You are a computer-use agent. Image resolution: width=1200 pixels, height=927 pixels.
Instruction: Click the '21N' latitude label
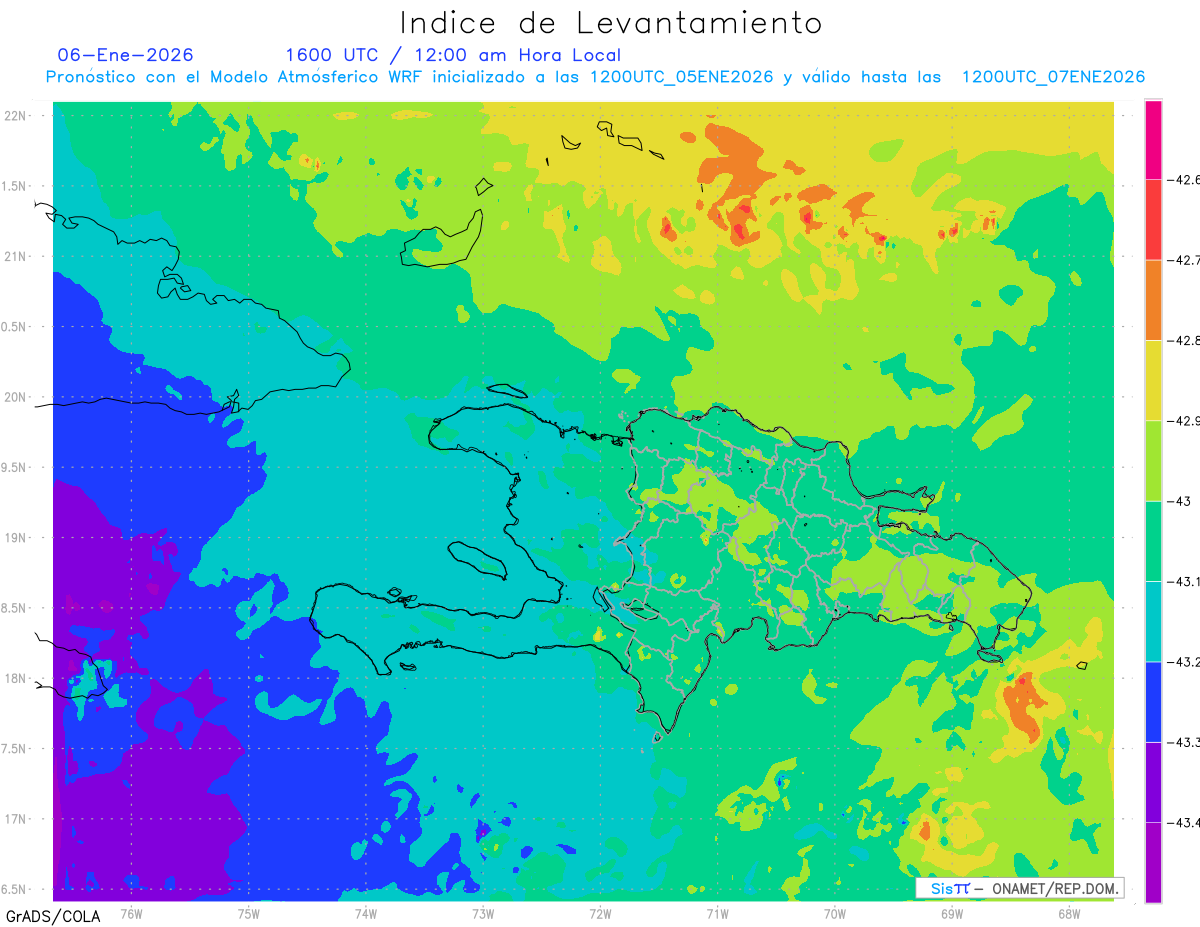coord(15,256)
